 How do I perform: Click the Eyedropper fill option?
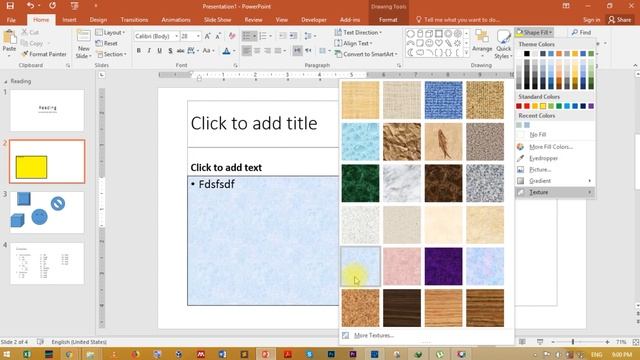pos(543,158)
